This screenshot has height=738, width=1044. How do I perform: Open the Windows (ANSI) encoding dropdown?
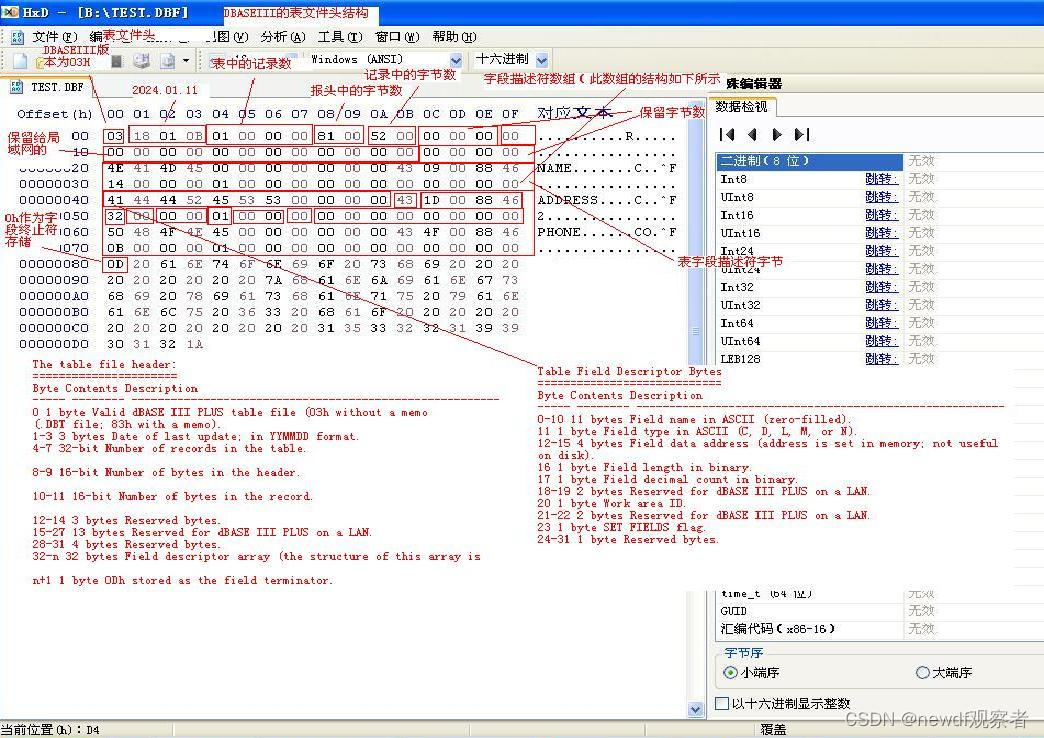(455, 59)
